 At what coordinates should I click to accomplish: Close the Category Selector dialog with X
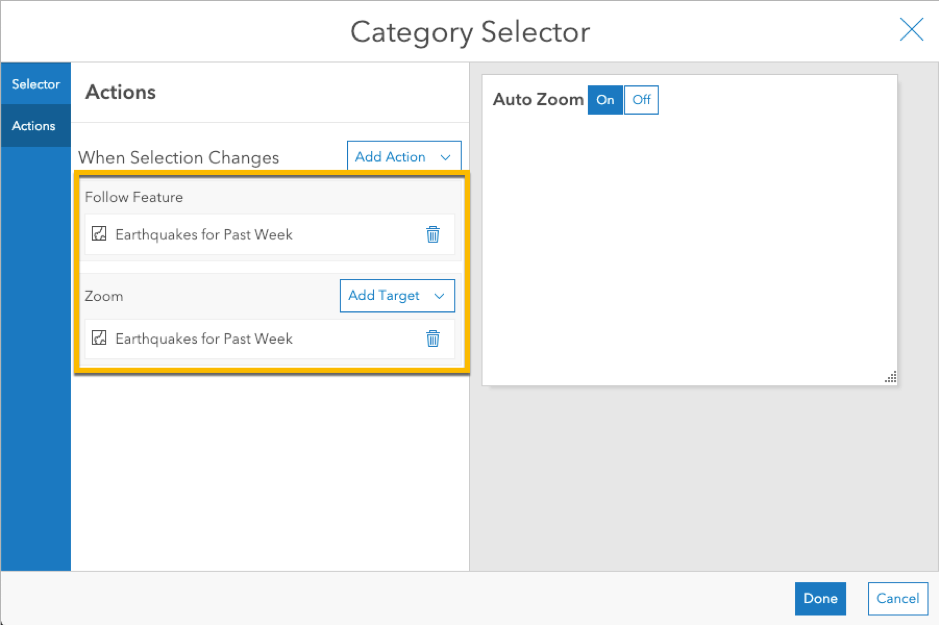click(x=911, y=31)
